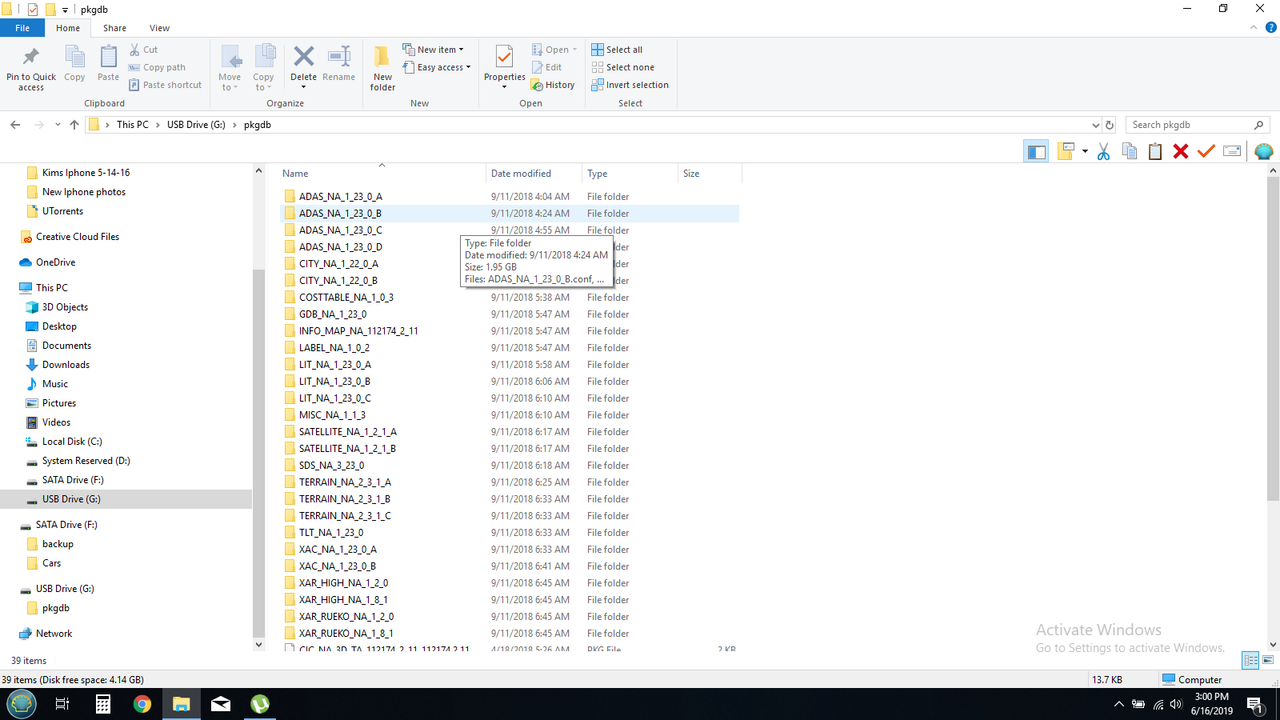Expand the New item dropdown
1280x720 pixels.
pos(434,48)
